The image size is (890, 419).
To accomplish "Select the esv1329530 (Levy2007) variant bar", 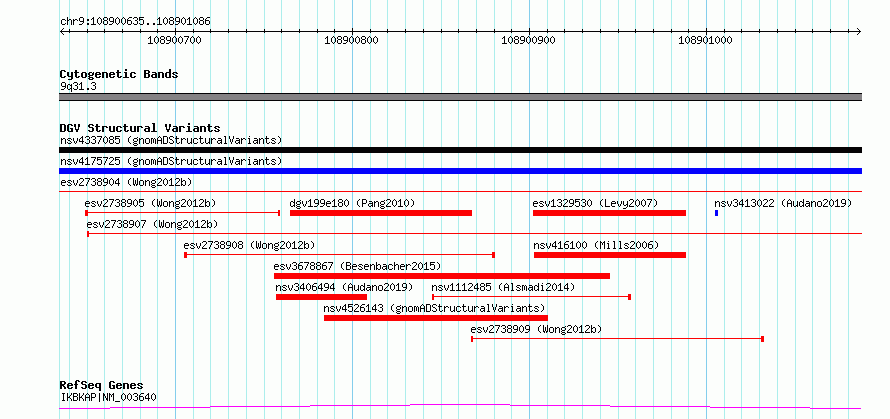I will pyautogui.click(x=609, y=213).
